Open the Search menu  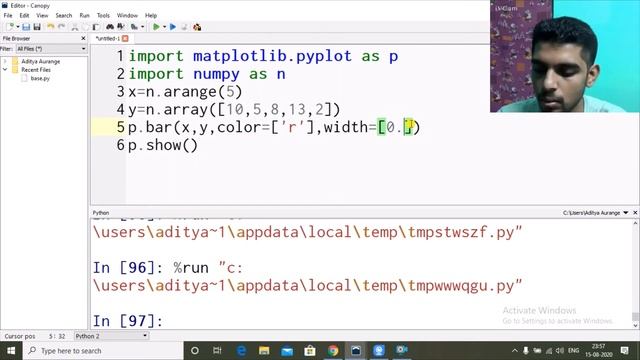click(x=64, y=16)
